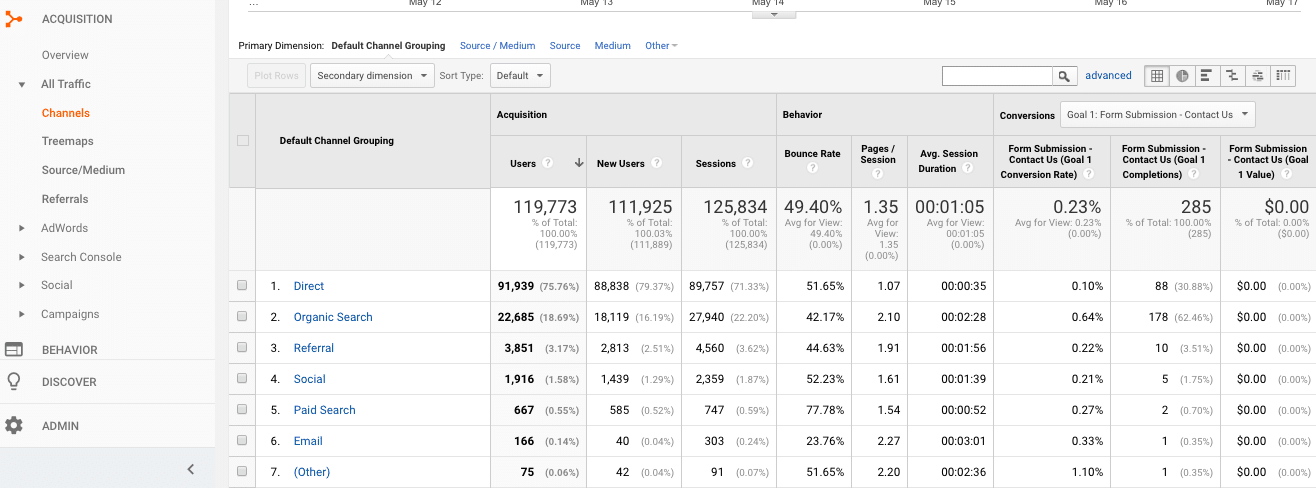Expand the chart handle below the timeline
1316x488 pixels.
[774, 14]
